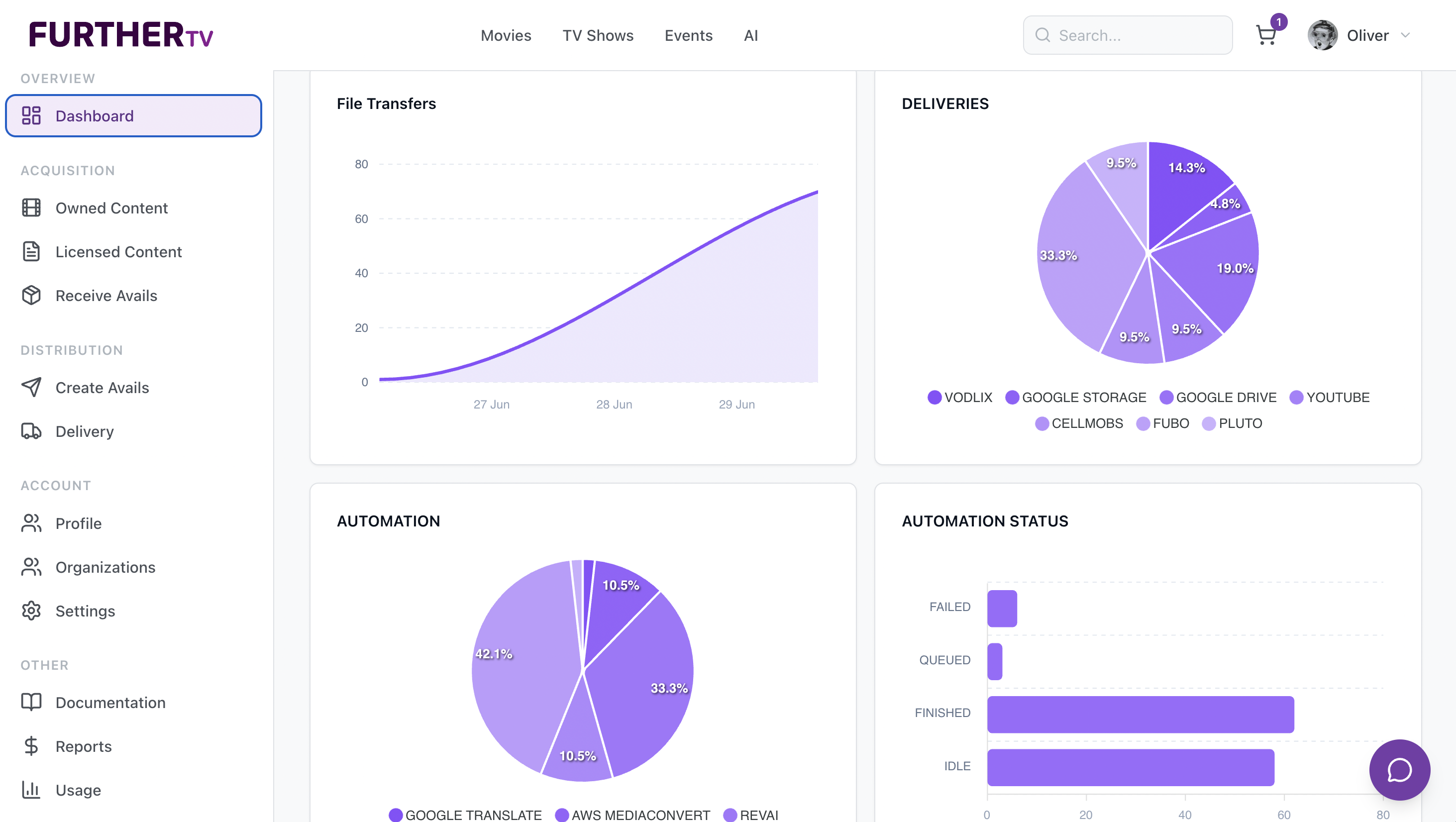Viewport: 1456px width, 822px height.
Task: Click the Create Avails paper plane icon
Action: (x=31, y=387)
